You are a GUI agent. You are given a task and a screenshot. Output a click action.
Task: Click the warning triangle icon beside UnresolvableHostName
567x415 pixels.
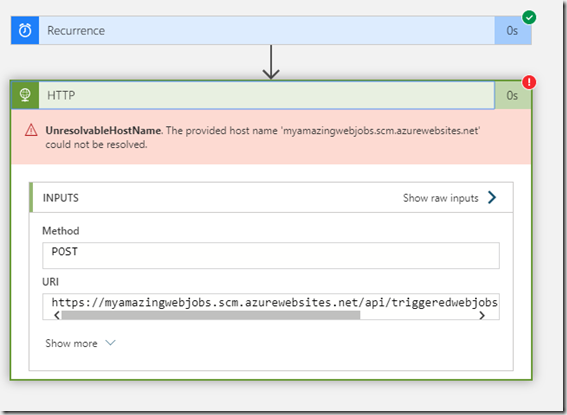coord(31,130)
